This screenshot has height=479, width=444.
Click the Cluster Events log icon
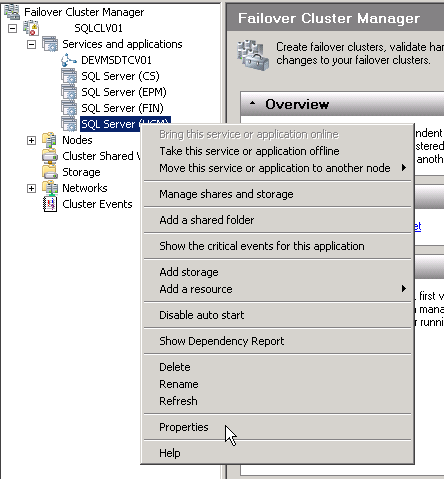pyautogui.click(x=50, y=204)
